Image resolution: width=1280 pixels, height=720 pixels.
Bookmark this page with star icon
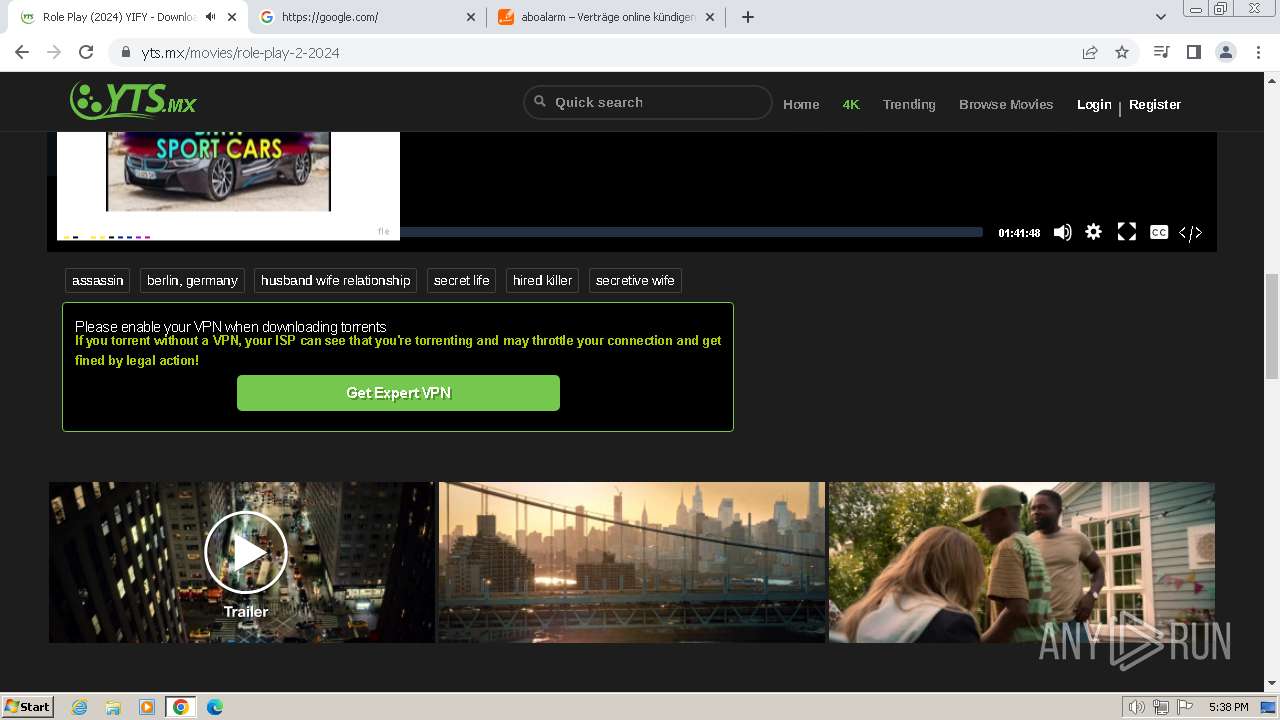(1122, 52)
